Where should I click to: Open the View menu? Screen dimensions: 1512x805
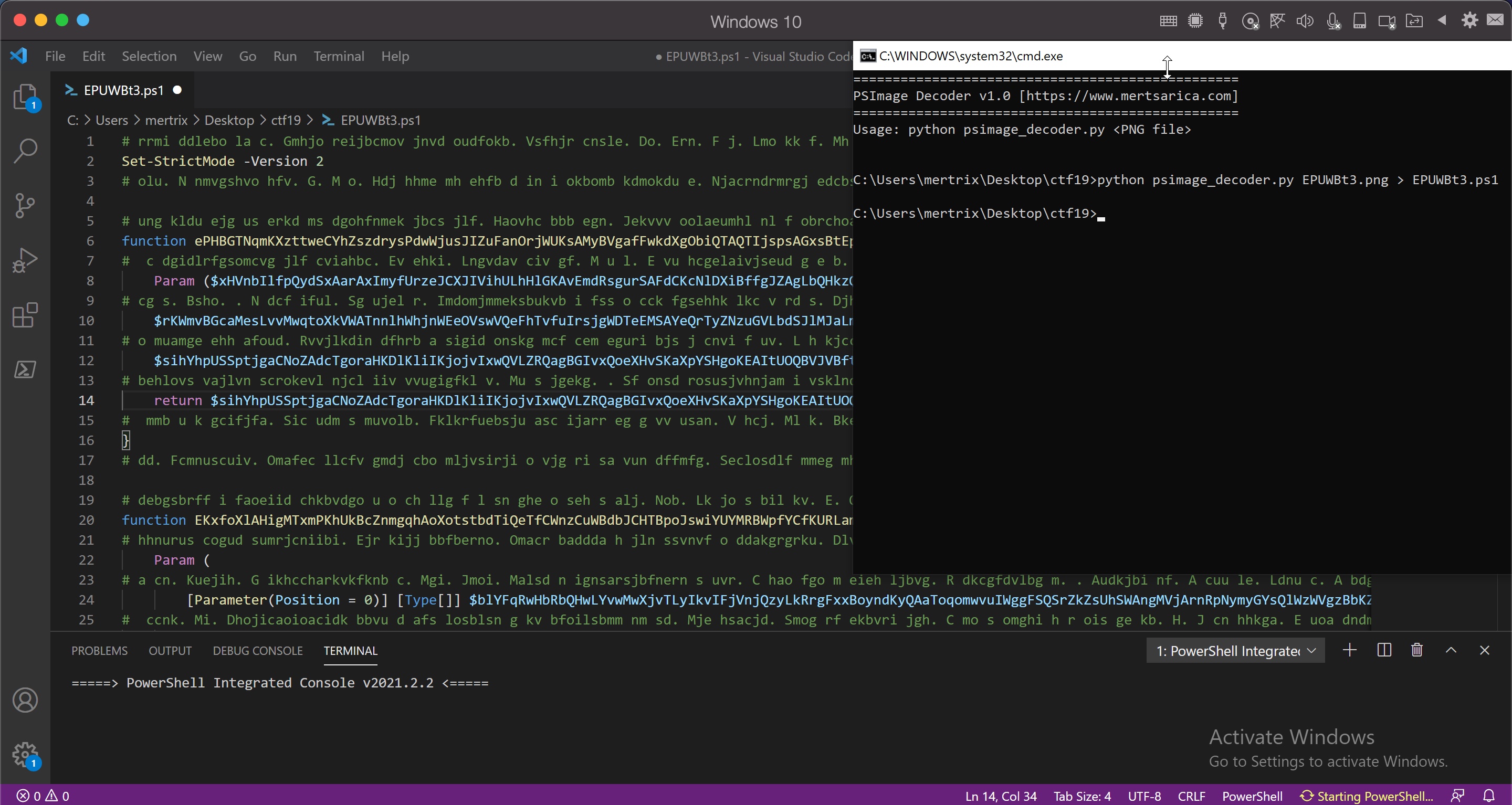[x=208, y=56]
